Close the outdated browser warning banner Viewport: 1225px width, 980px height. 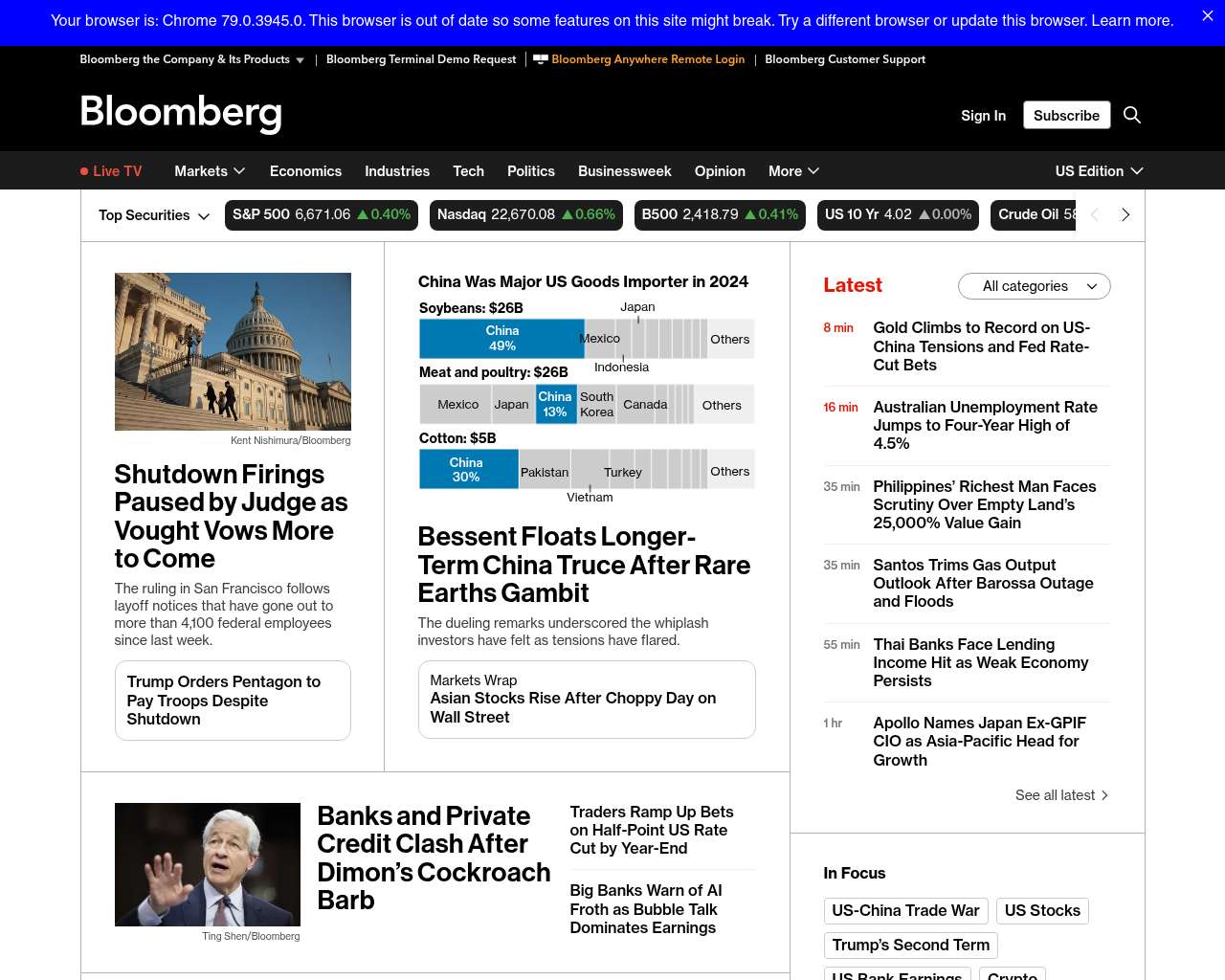(1208, 16)
